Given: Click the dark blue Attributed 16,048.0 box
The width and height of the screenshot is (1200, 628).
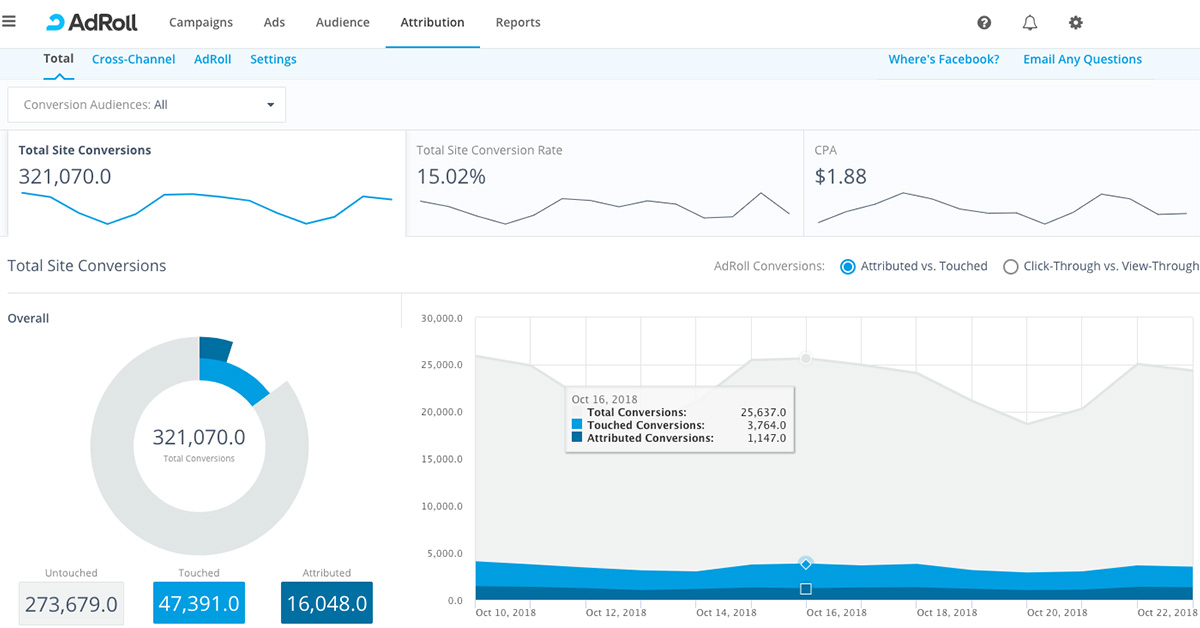Looking at the screenshot, I should tap(327, 604).
